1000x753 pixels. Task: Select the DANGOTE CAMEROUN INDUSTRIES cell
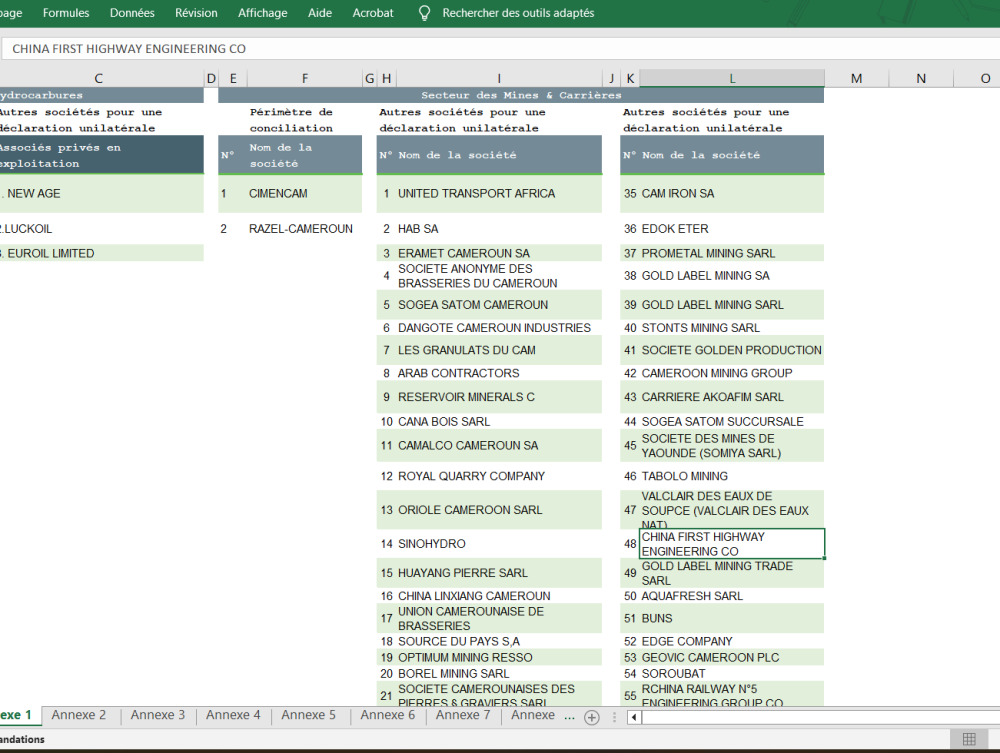click(499, 328)
